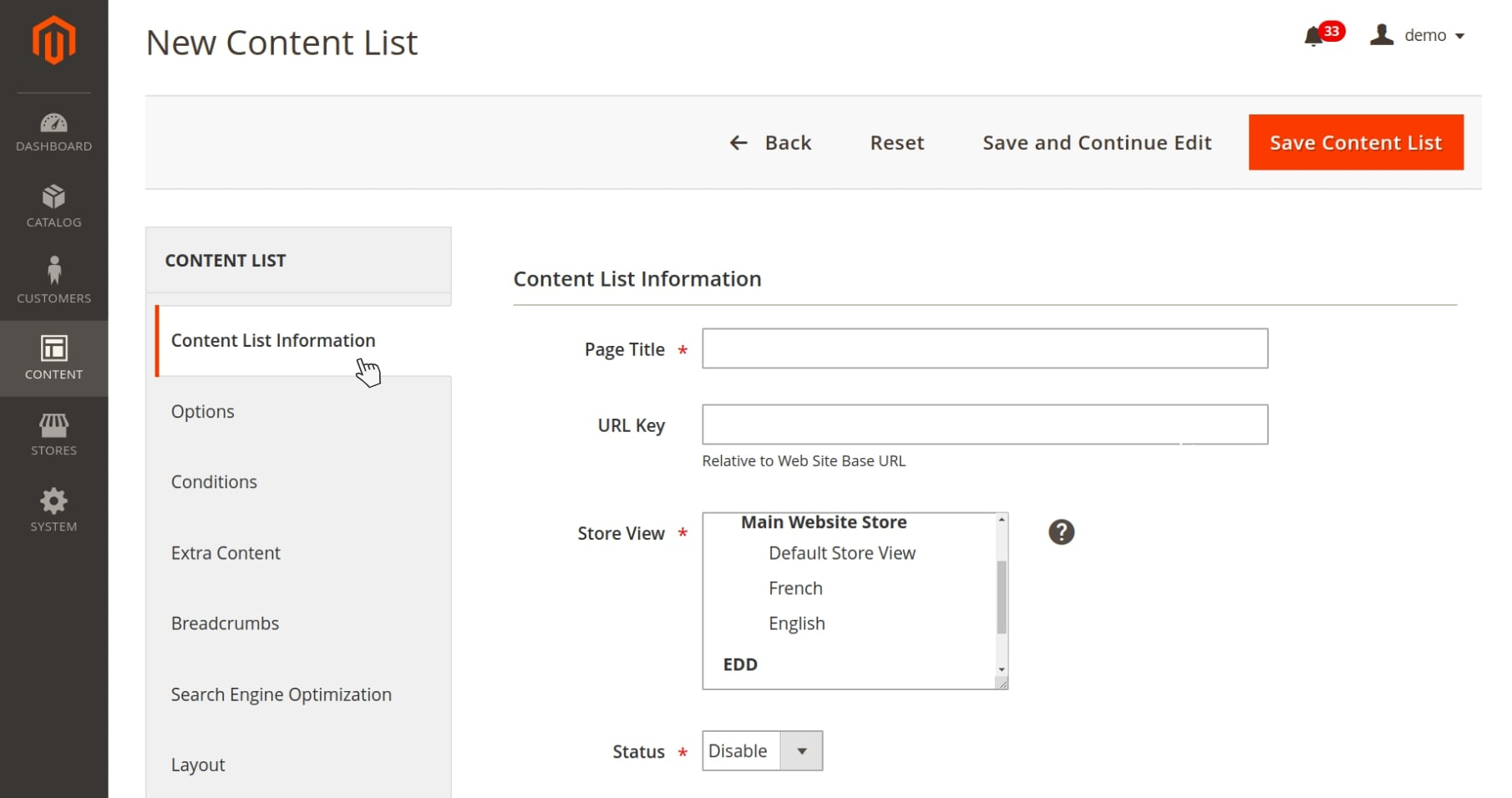The image size is (1512, 798).
Task: Select French in Store View list
Action: 795,588
